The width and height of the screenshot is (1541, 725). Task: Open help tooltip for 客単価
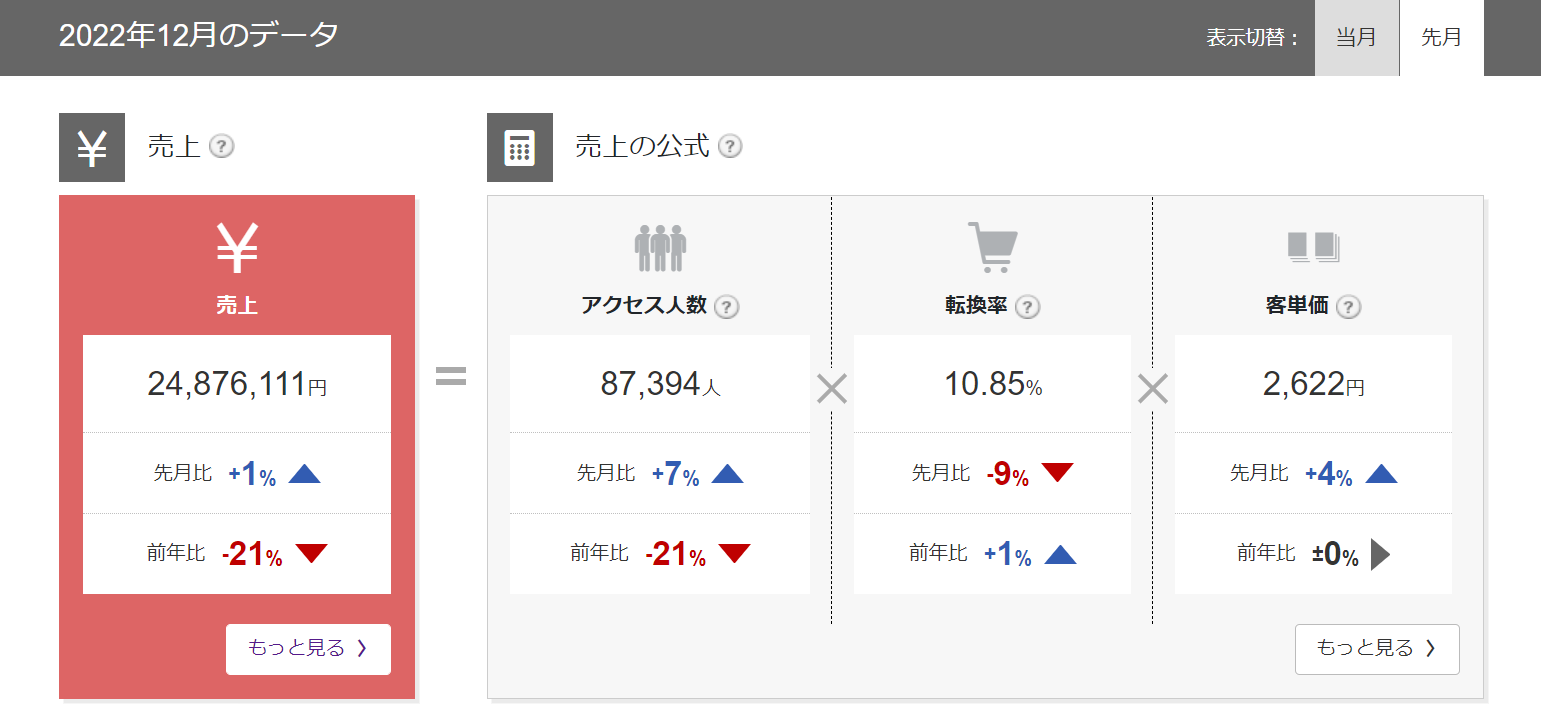[1349, 307]
